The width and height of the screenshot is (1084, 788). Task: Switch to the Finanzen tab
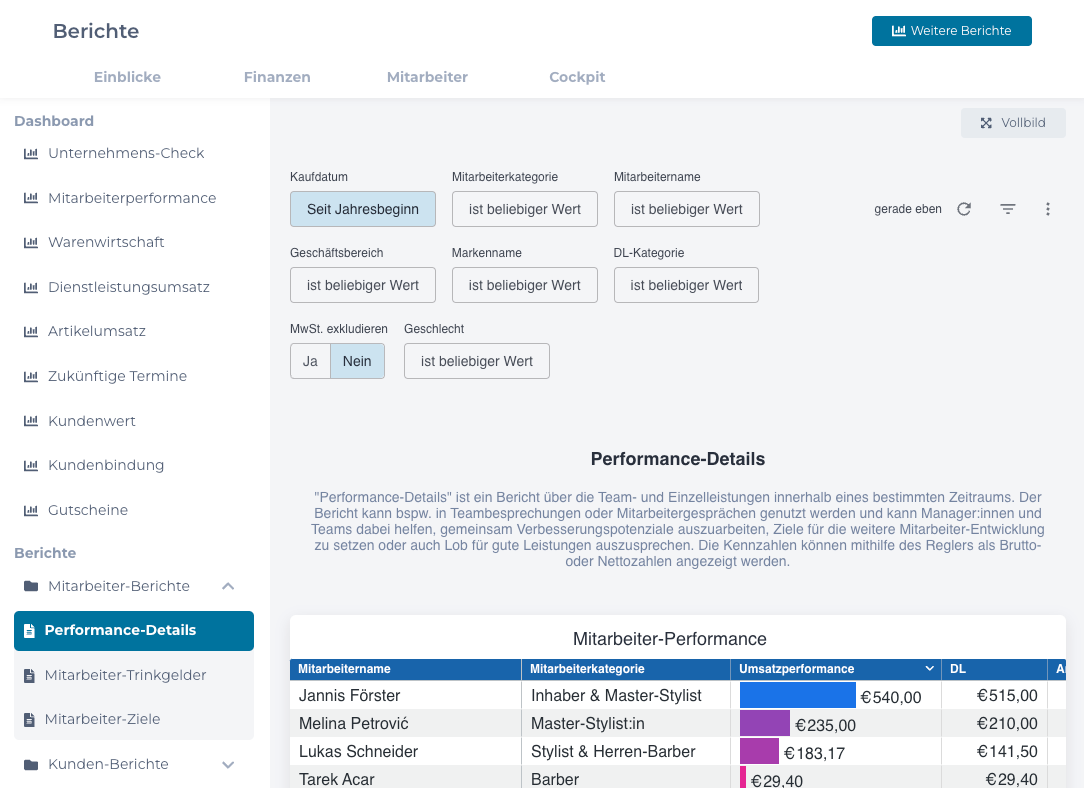pyautogui.click(x=277, y=77)
